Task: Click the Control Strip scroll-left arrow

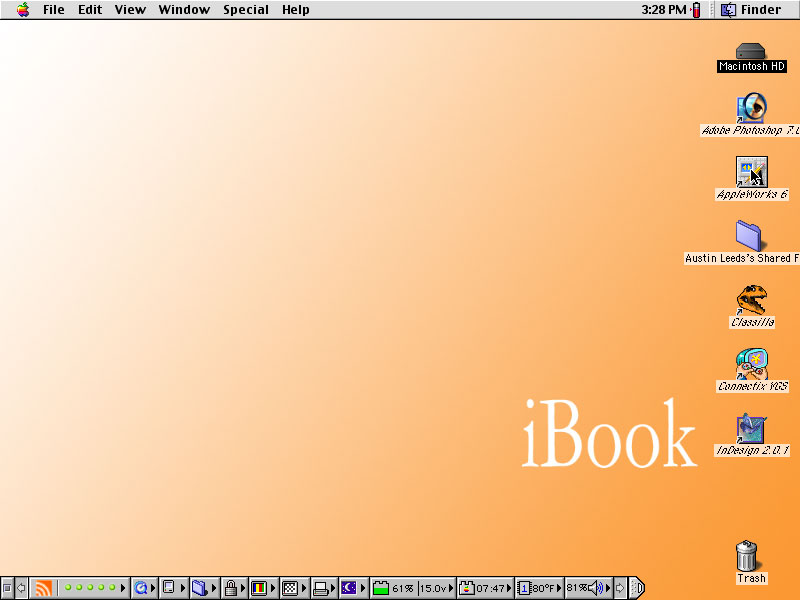Action: tap(21, 588)
